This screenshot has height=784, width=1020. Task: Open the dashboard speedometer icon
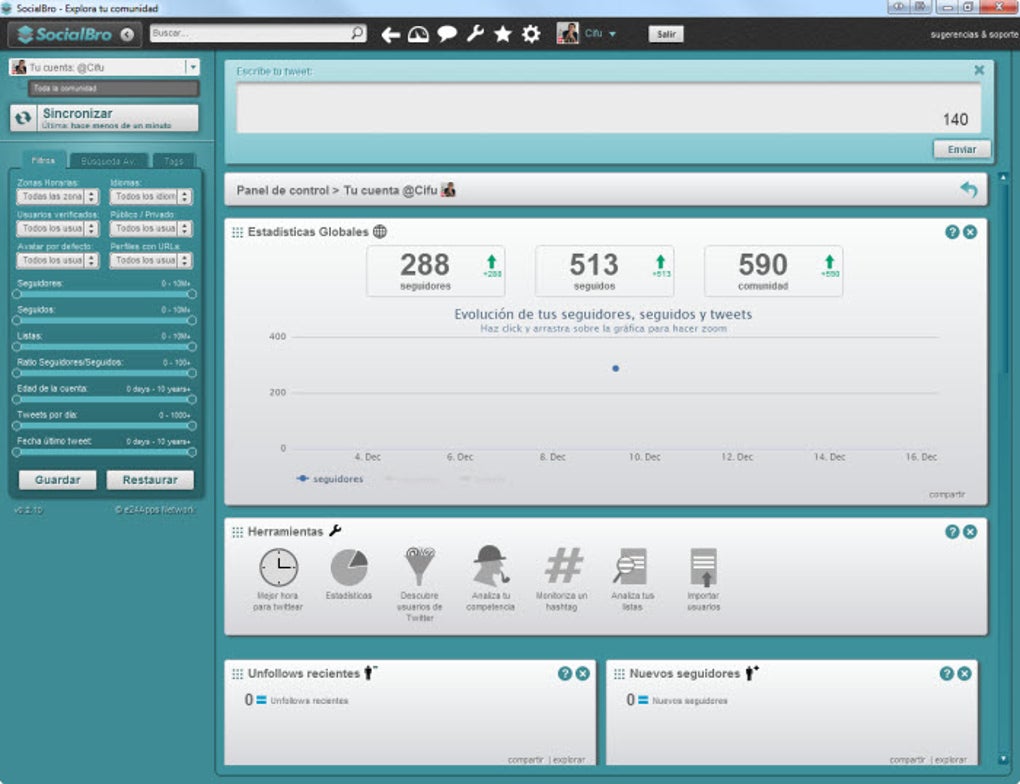click(418, 34)
